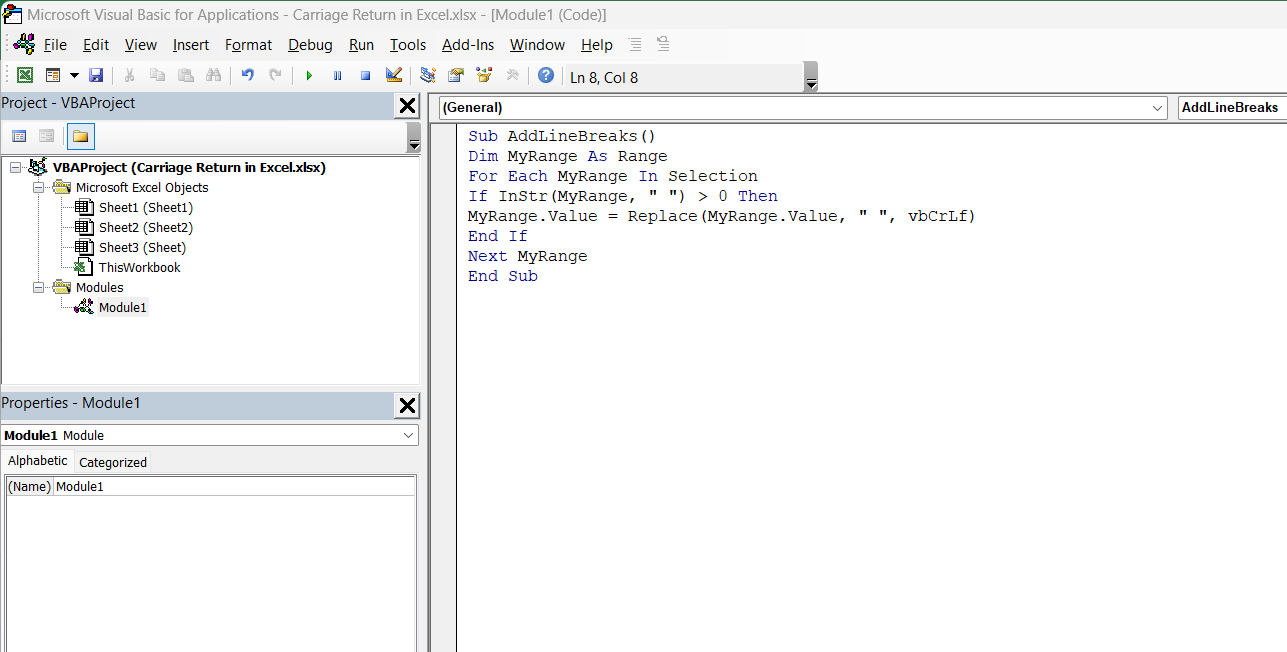Image resolution: width=1287 pixels, height=652 pixels.
Task: Click Project pane toolbar overflow arrow
Action: (x=414, y=137)
